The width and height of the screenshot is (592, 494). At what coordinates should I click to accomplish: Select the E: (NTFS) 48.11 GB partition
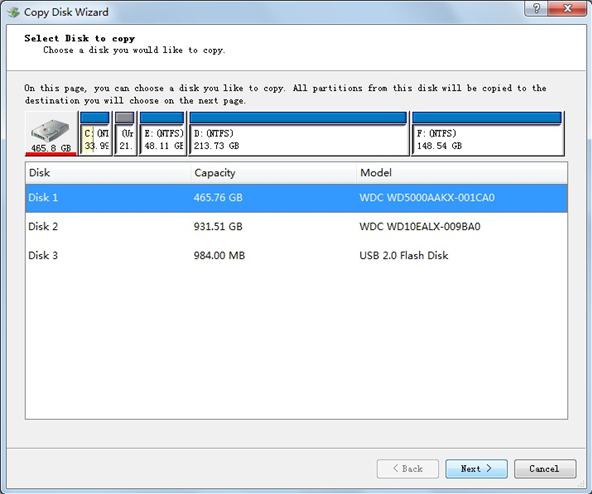pyautogui.click(x=162, y=133)
